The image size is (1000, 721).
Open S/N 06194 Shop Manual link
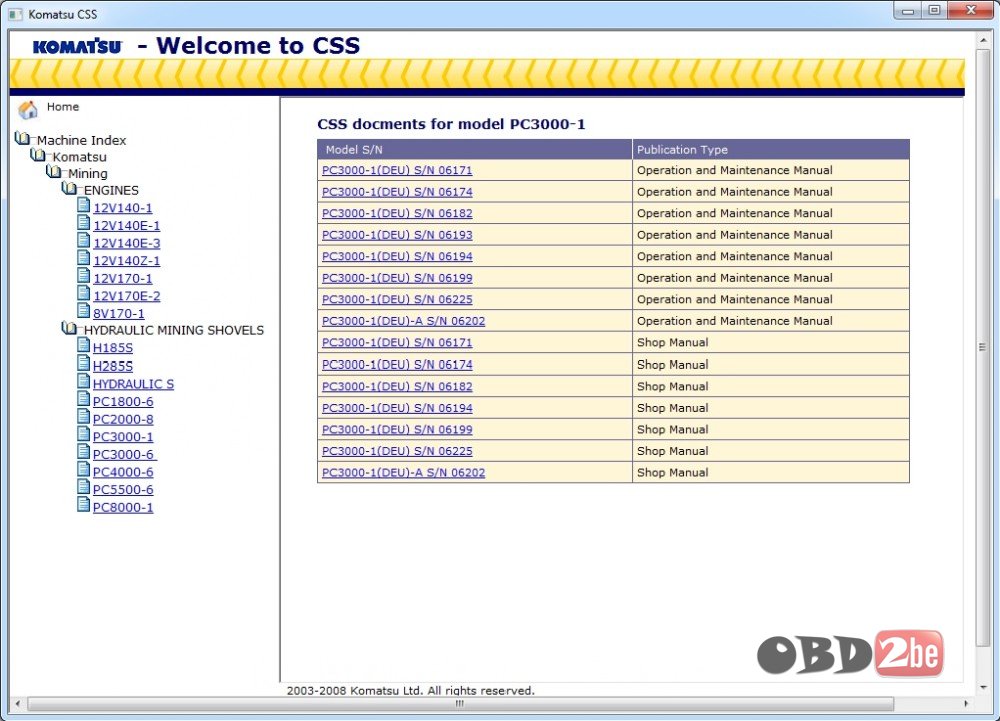click(x=397, y=408)
